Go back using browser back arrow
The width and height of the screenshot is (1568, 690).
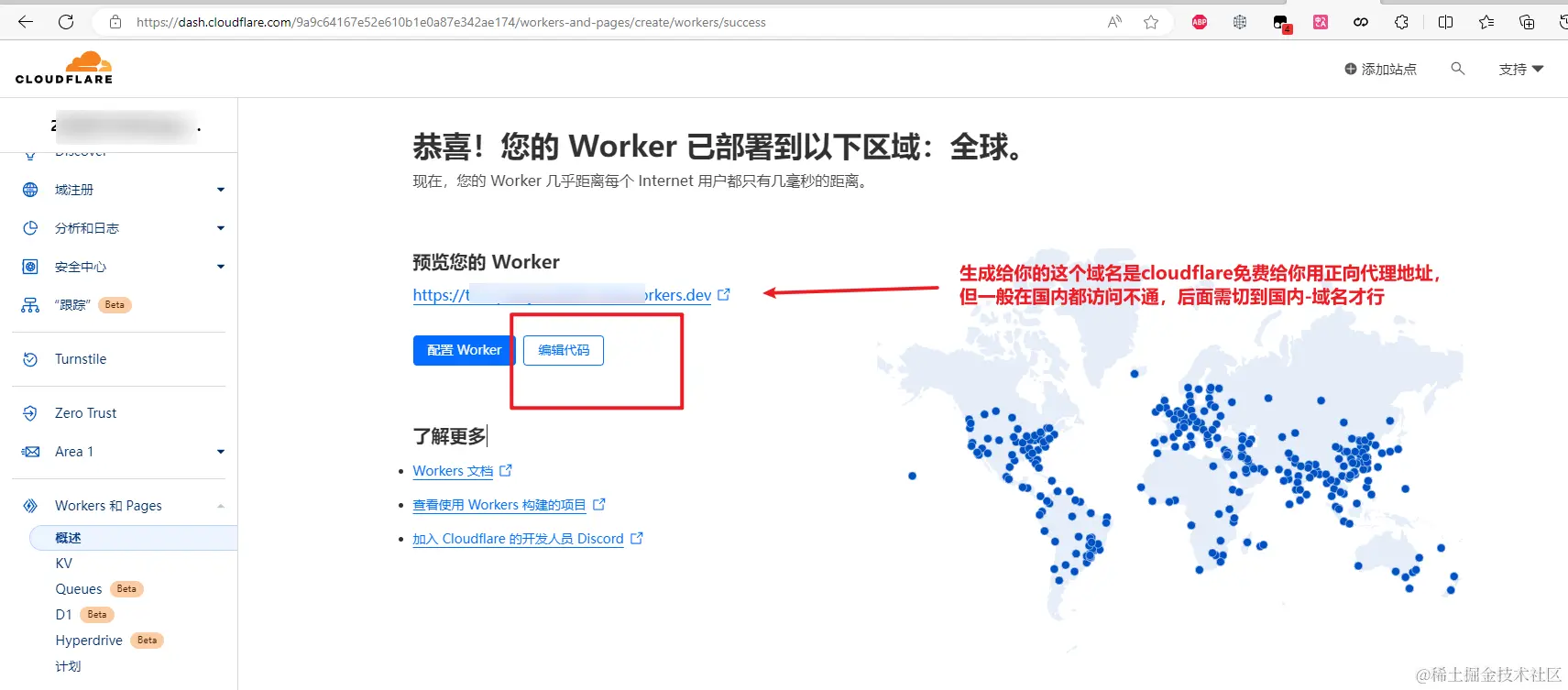26,22
